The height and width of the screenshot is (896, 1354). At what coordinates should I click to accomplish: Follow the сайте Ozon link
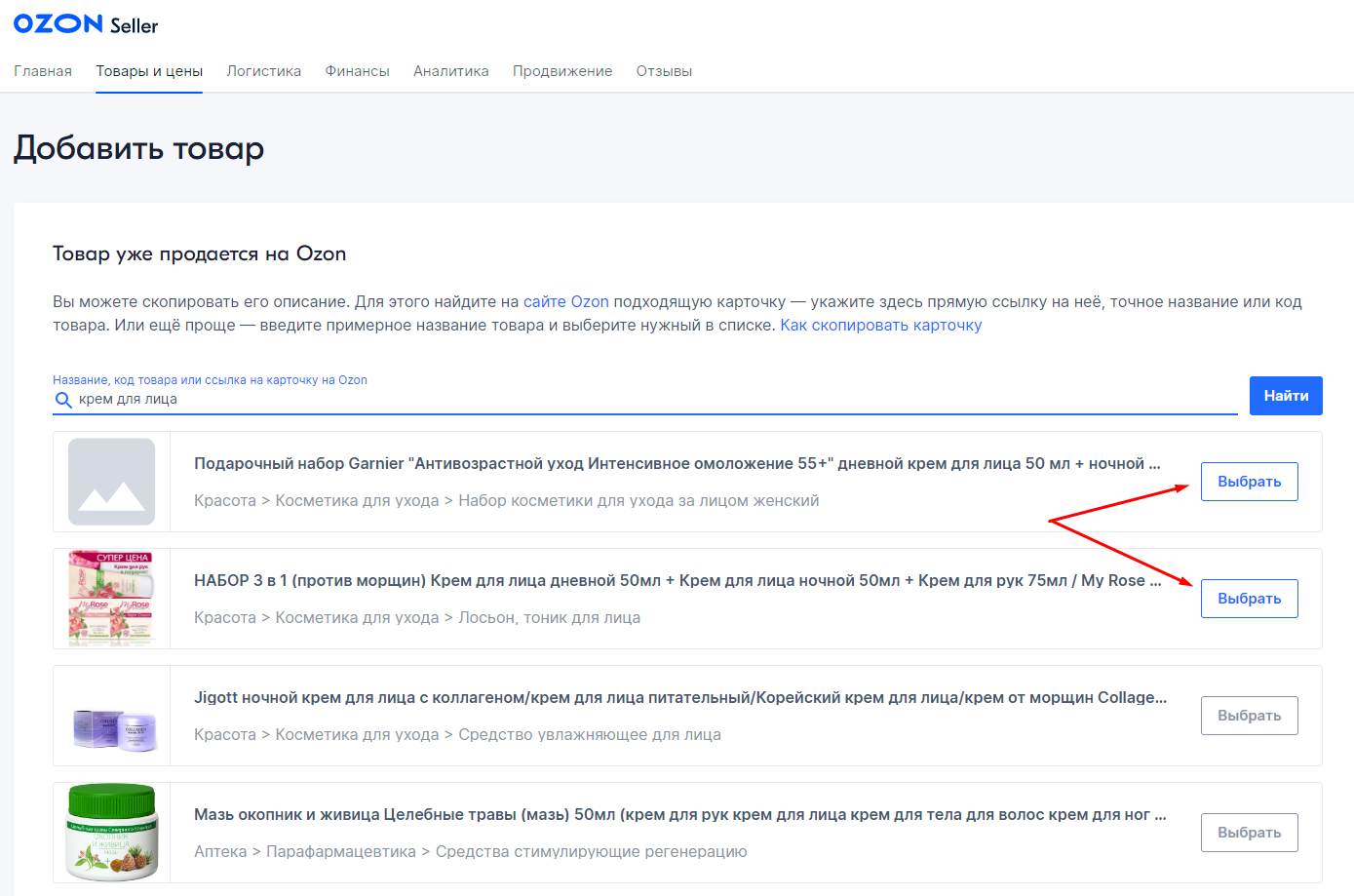click(x=566, y=302)
